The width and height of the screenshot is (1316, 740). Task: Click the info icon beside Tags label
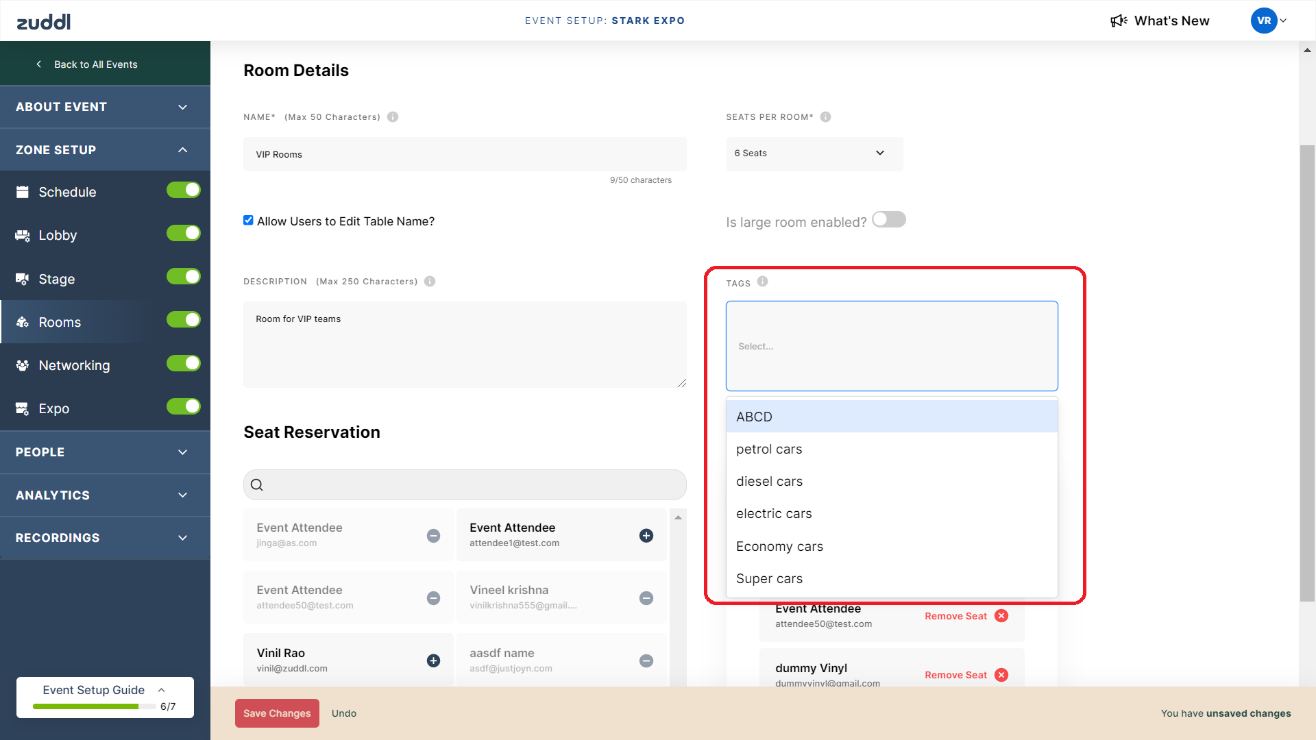click(762, 282)
